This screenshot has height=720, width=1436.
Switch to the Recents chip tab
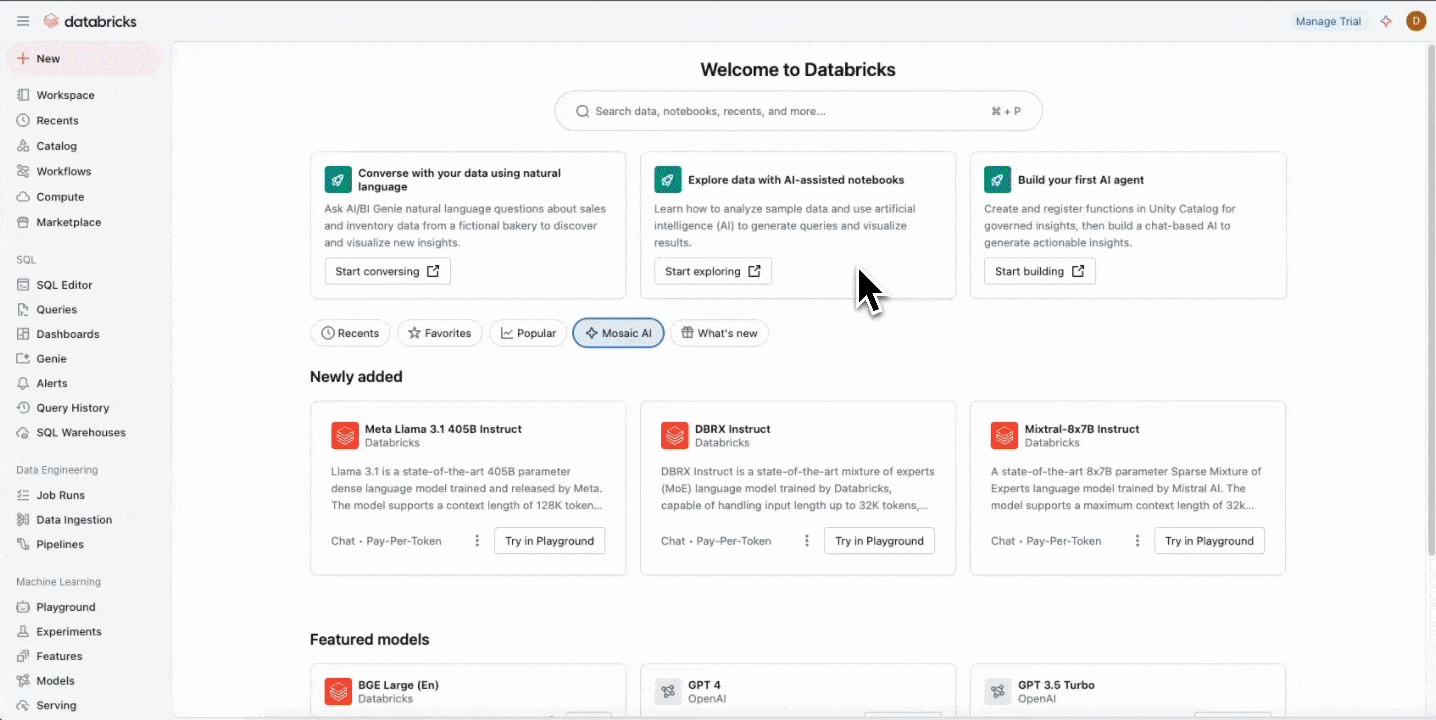click(x=350, y=333)
